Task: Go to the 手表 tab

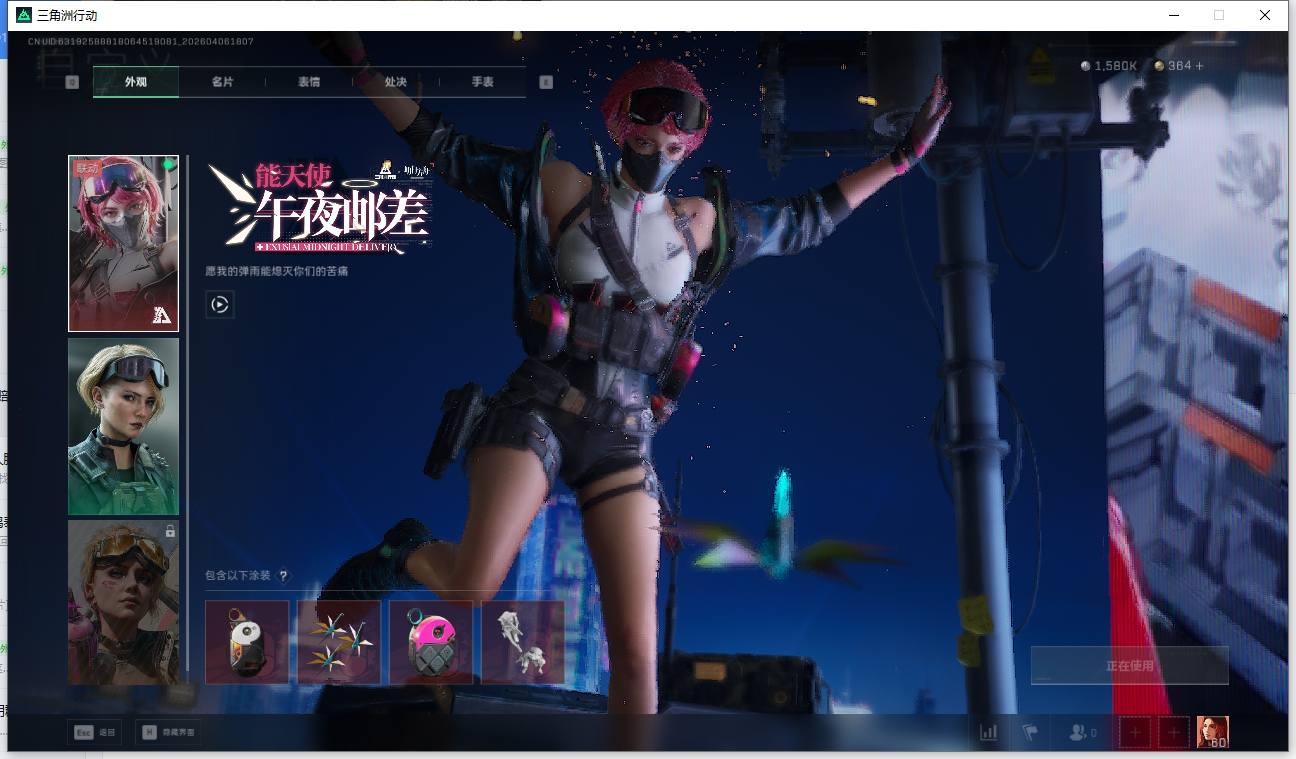Action: [x=483, y=82]
